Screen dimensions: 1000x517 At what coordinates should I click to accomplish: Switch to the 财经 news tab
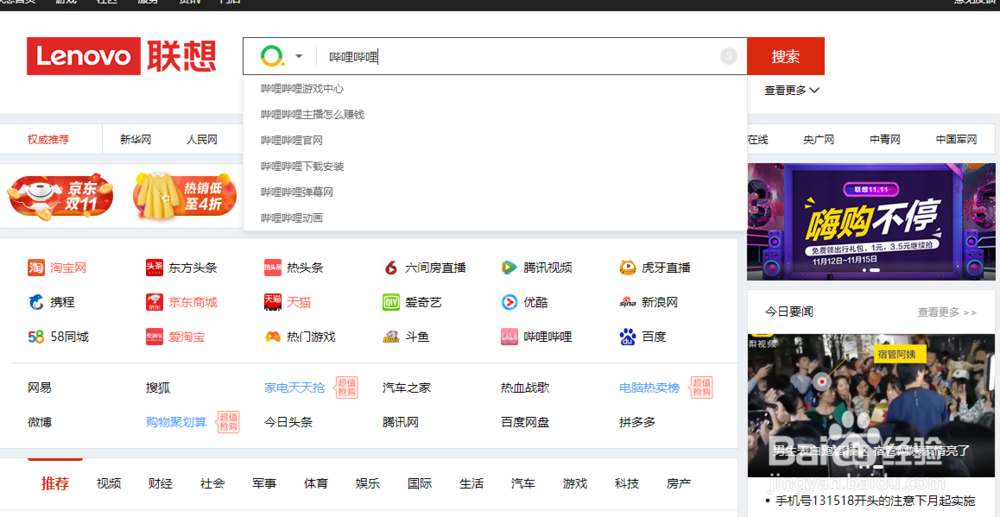[160, 484]
